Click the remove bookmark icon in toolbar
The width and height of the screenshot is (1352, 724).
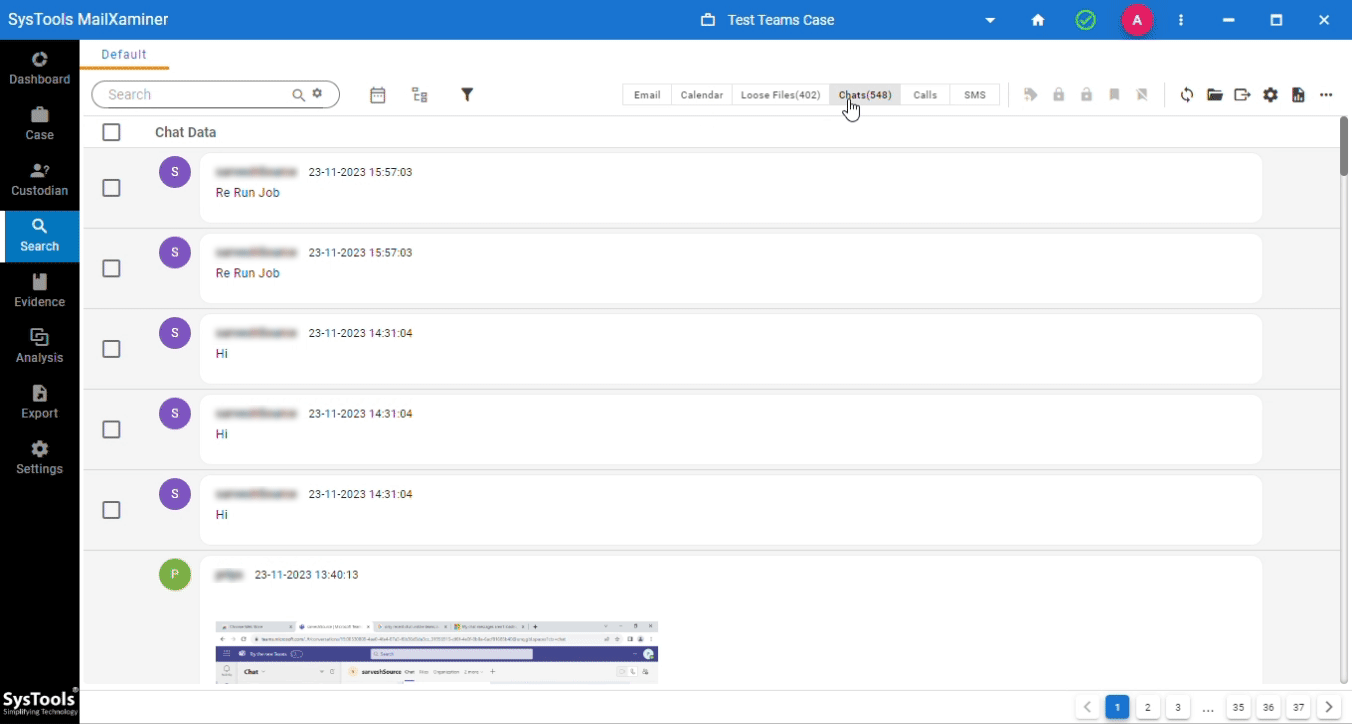[1142, 95]
